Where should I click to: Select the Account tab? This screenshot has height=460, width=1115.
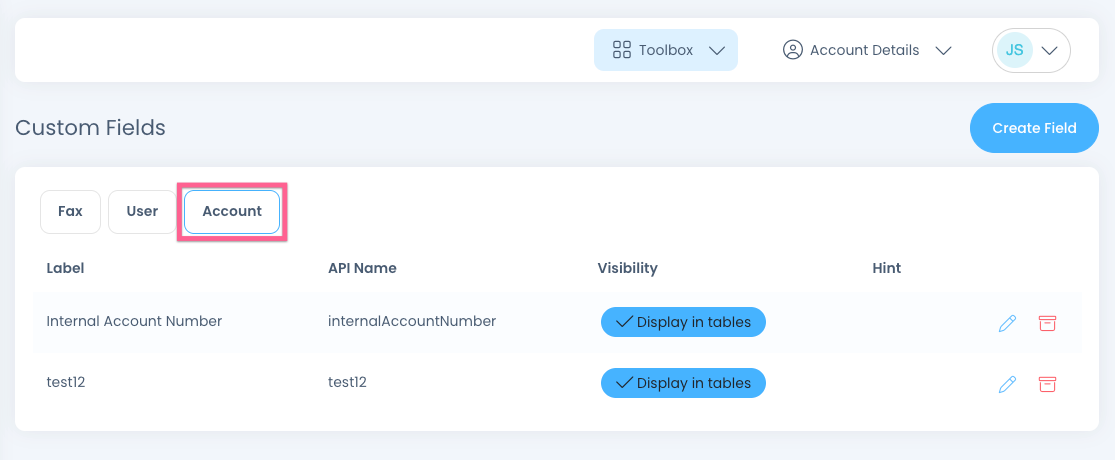(232, 211)
